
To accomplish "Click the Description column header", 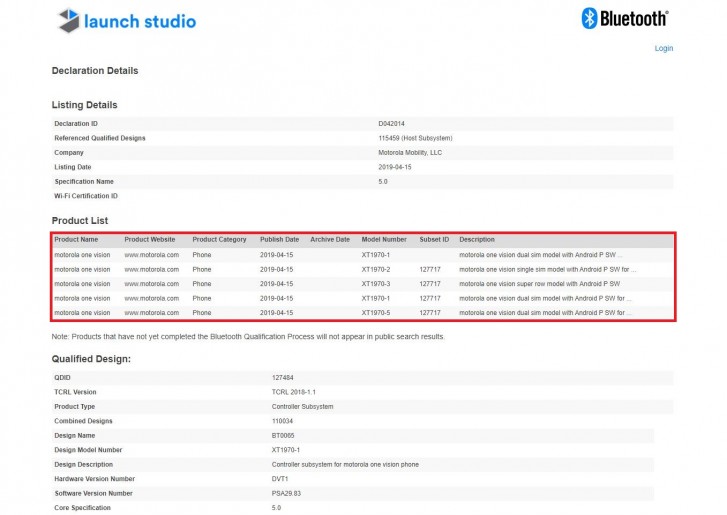I will (477, 240).
